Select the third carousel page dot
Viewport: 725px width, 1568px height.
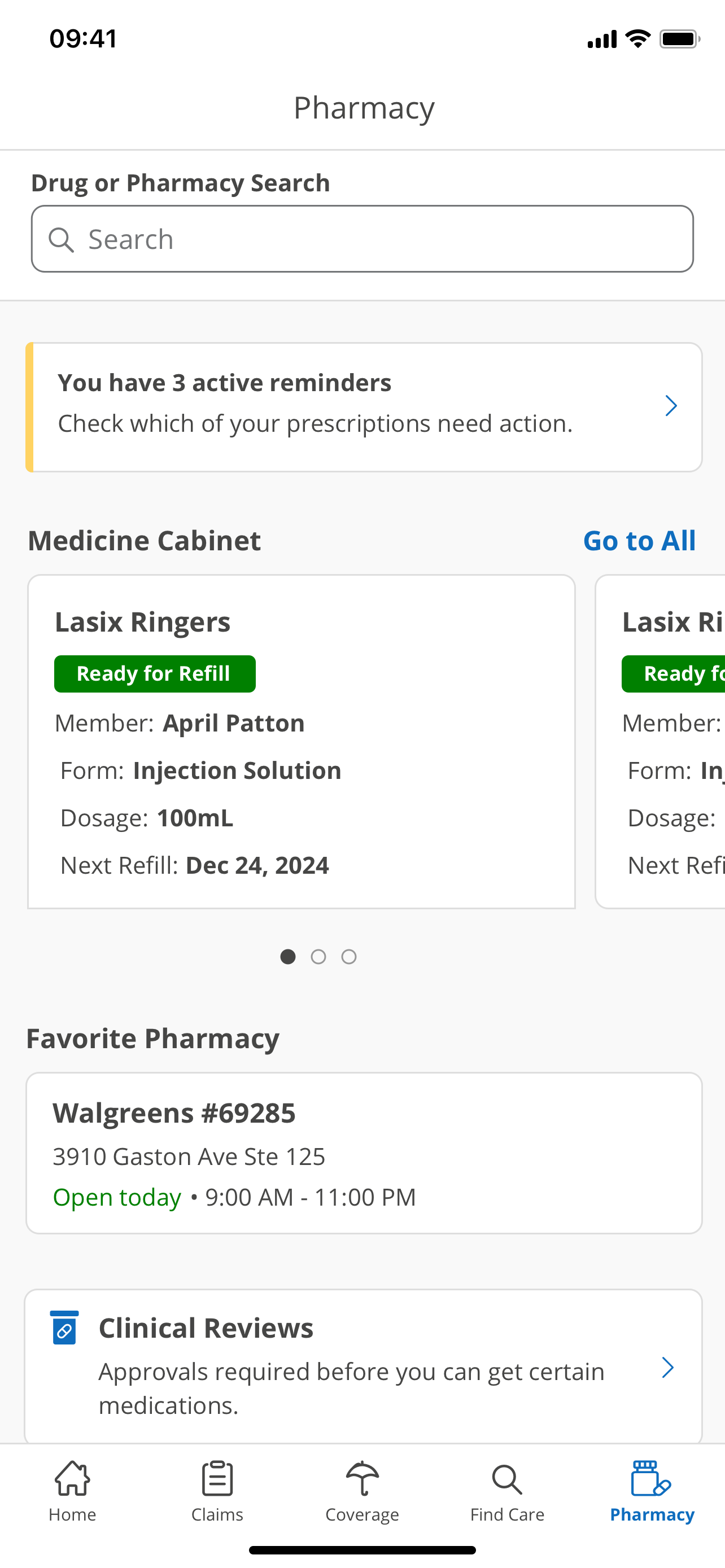coord(349,956)
